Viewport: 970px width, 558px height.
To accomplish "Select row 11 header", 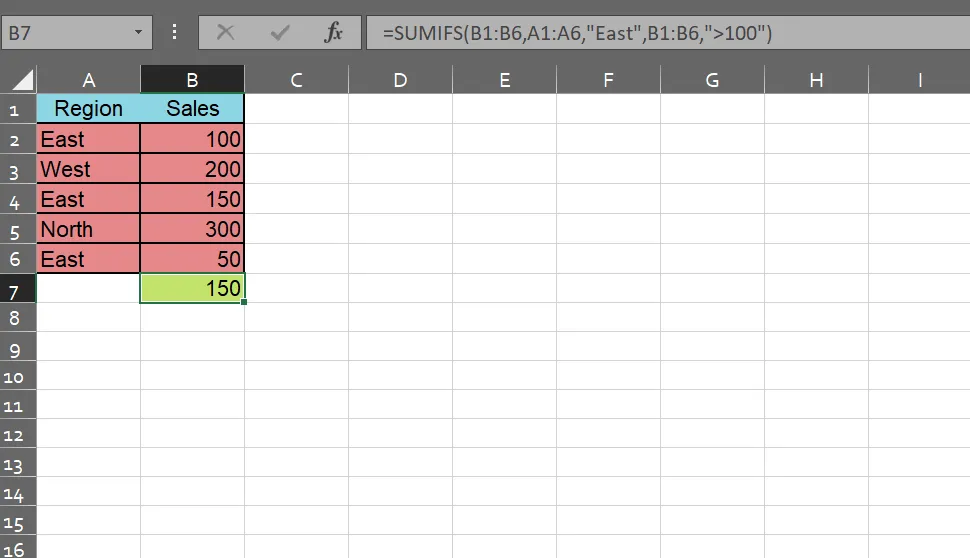I will pos(18,405).
